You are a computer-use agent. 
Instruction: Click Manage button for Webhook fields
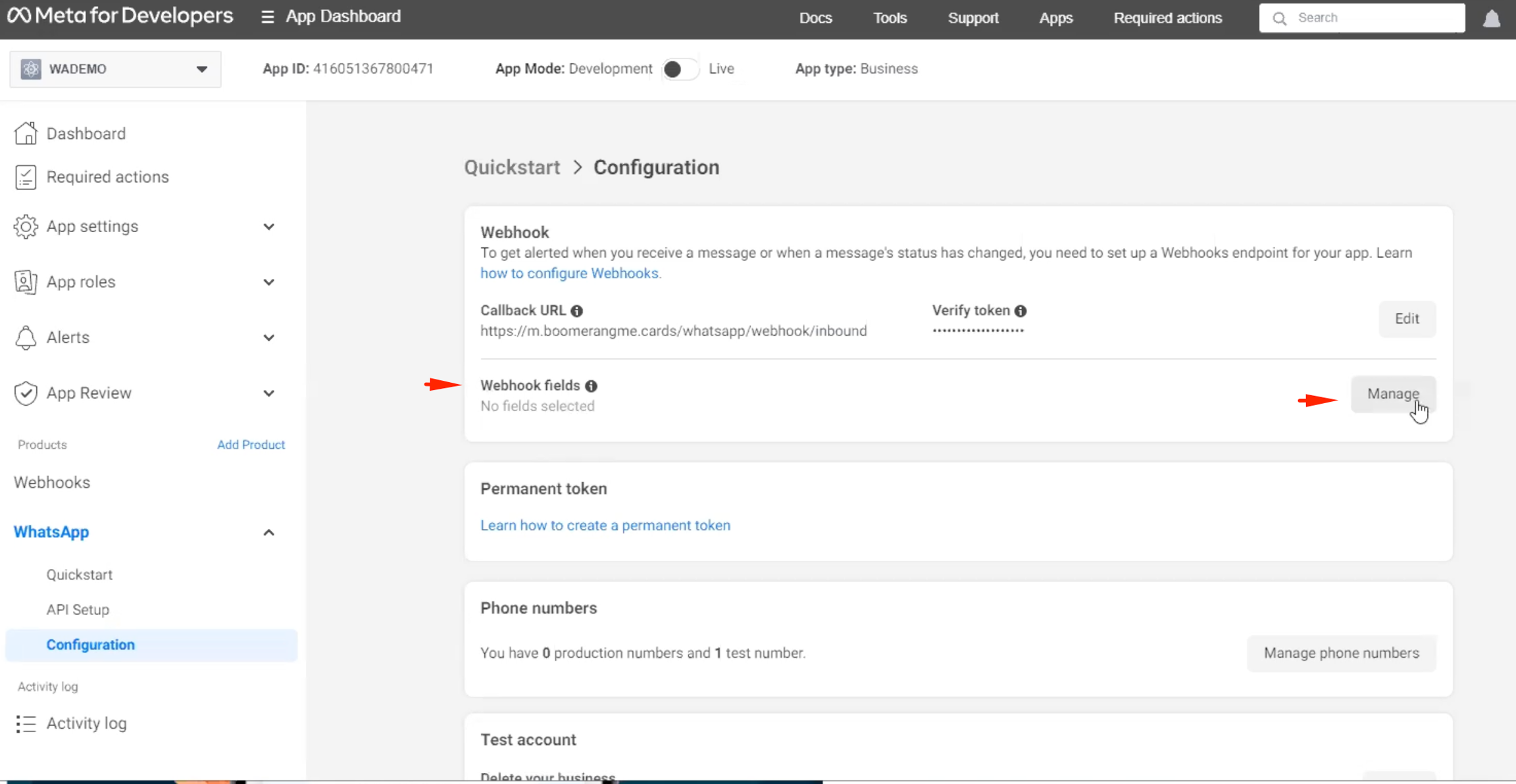pos(1392,394)
